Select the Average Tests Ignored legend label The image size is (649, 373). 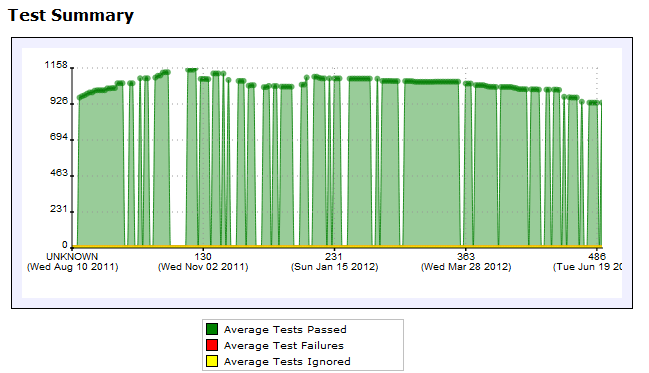point(287,361)
